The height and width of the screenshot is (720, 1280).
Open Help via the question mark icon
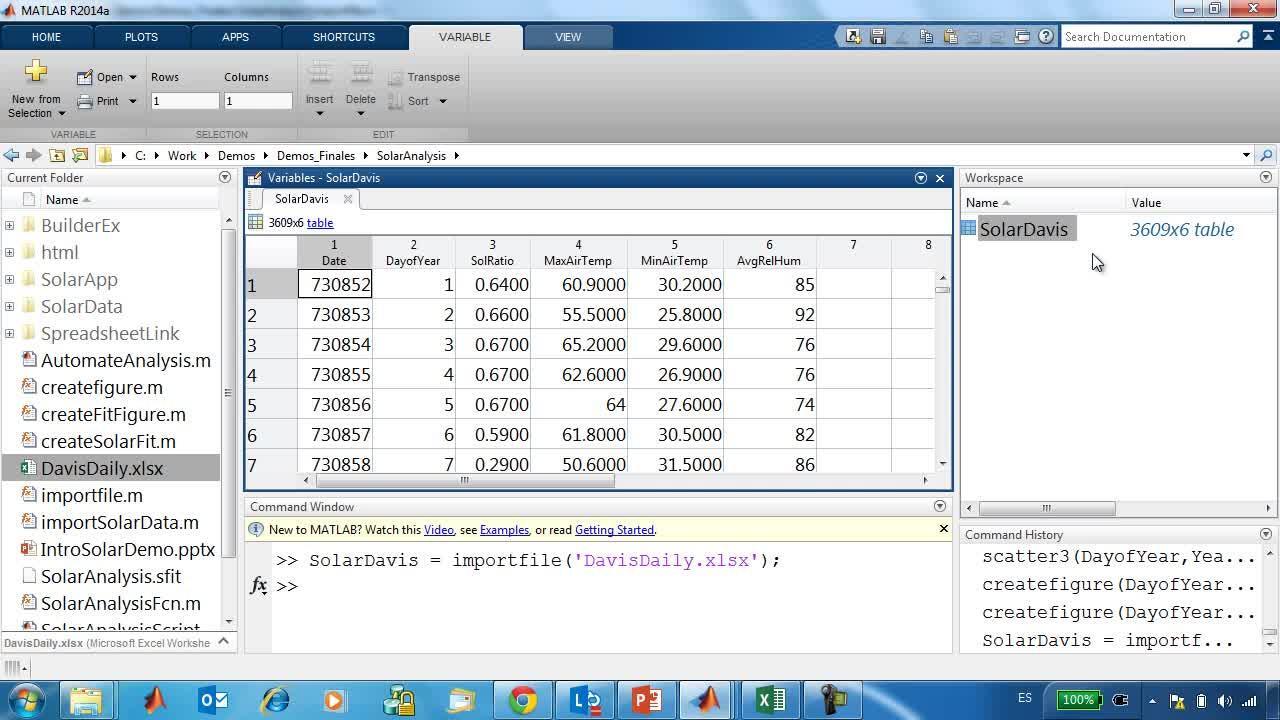(1046, 37)
